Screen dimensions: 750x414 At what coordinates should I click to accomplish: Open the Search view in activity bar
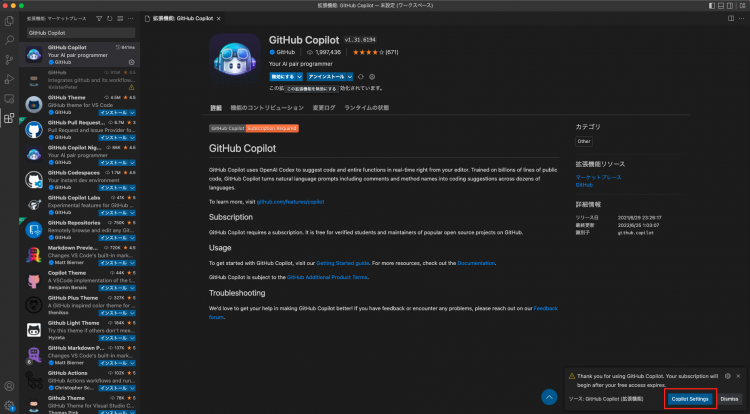tap(9, 40)
